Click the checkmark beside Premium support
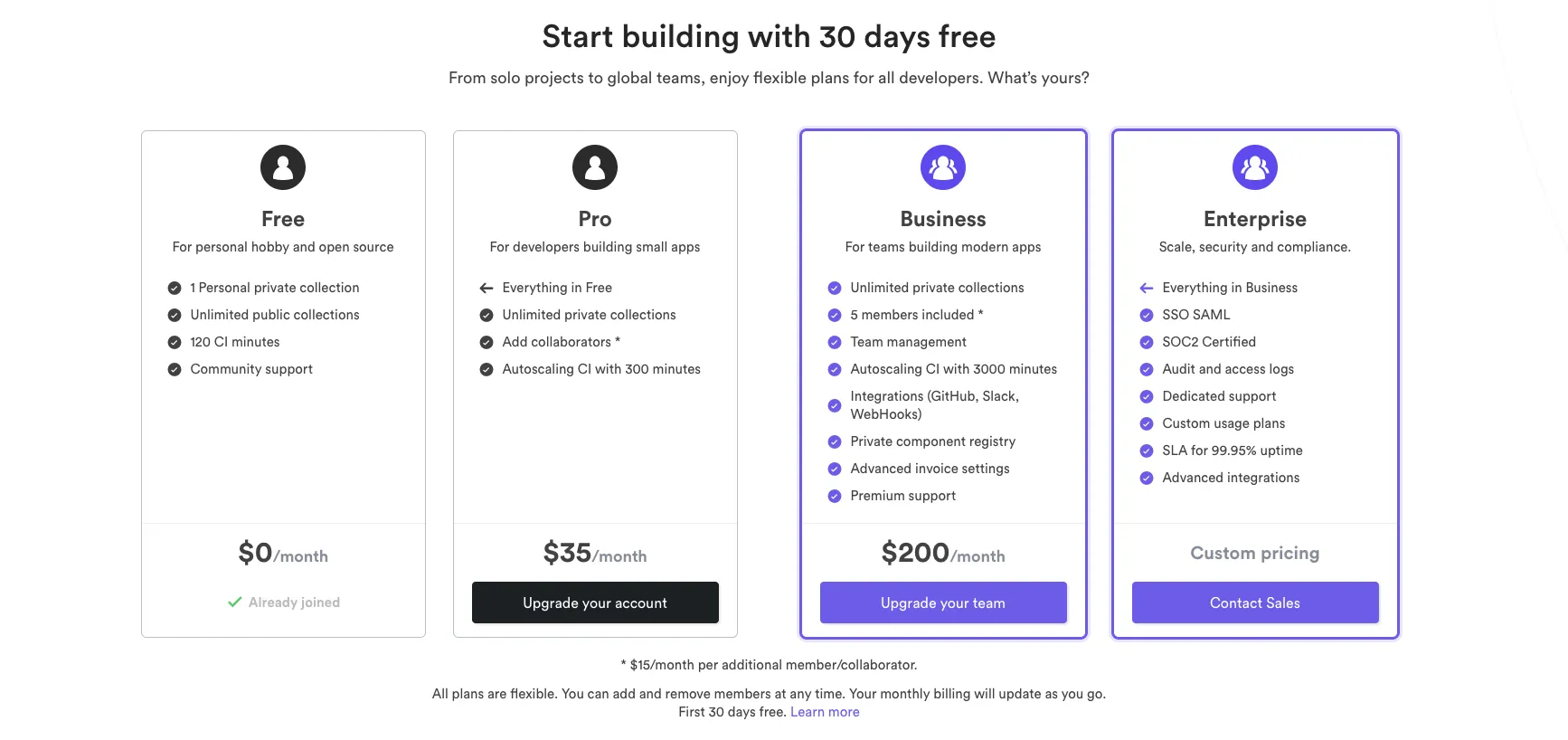The image size is (1568, 740). click(835, 496)
